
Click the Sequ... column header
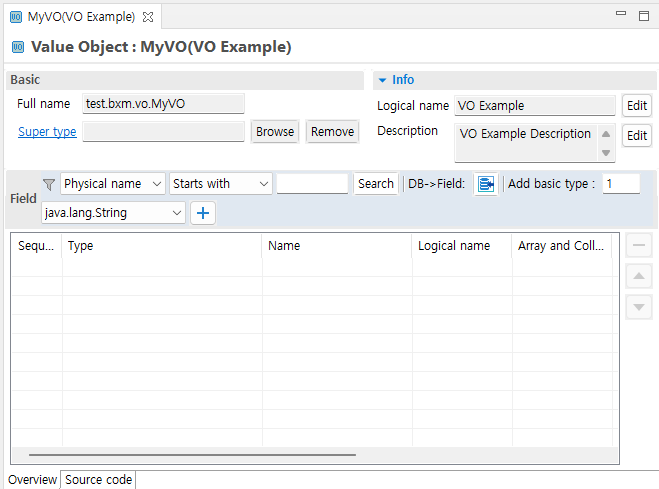click(x=36, y=246)
